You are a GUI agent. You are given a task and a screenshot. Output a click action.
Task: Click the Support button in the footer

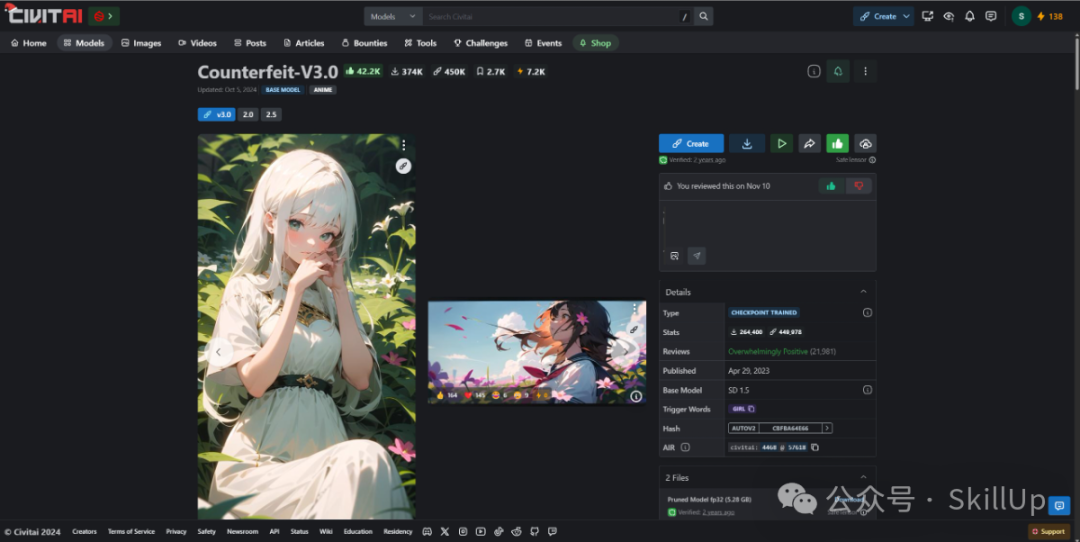(1048, 532)
